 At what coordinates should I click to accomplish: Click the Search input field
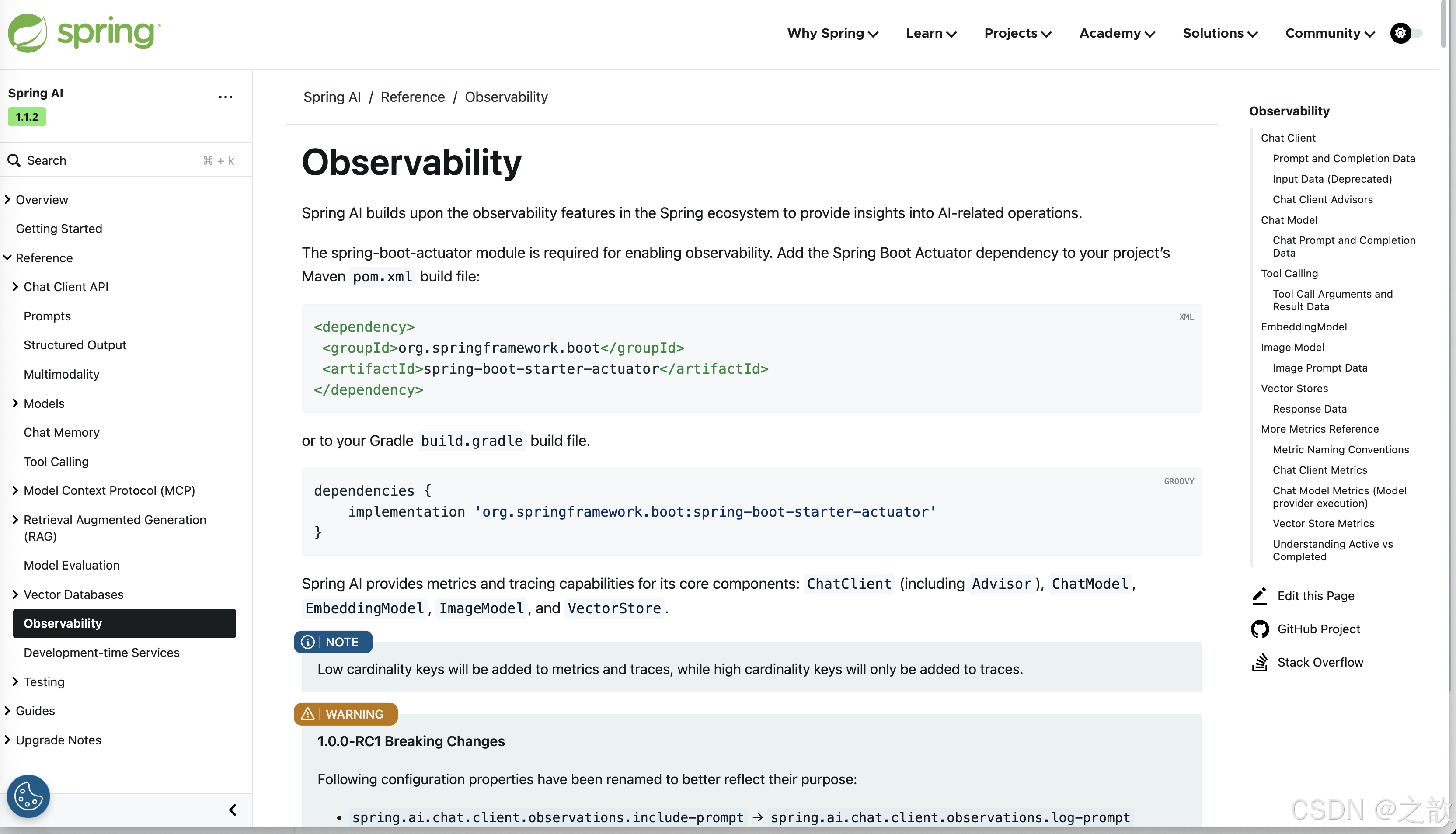(115, 160)
